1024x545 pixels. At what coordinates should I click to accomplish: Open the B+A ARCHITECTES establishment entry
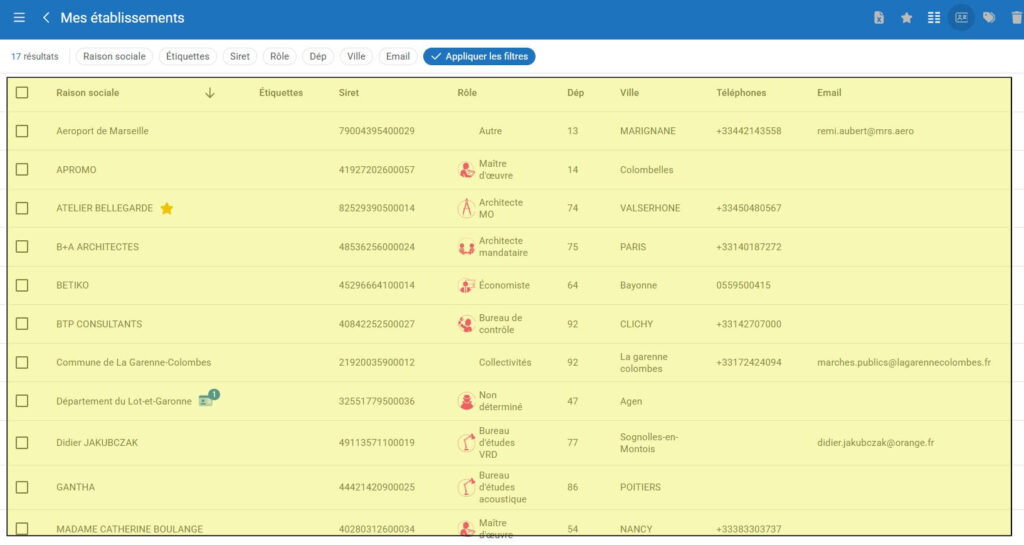tap(97, 247)
